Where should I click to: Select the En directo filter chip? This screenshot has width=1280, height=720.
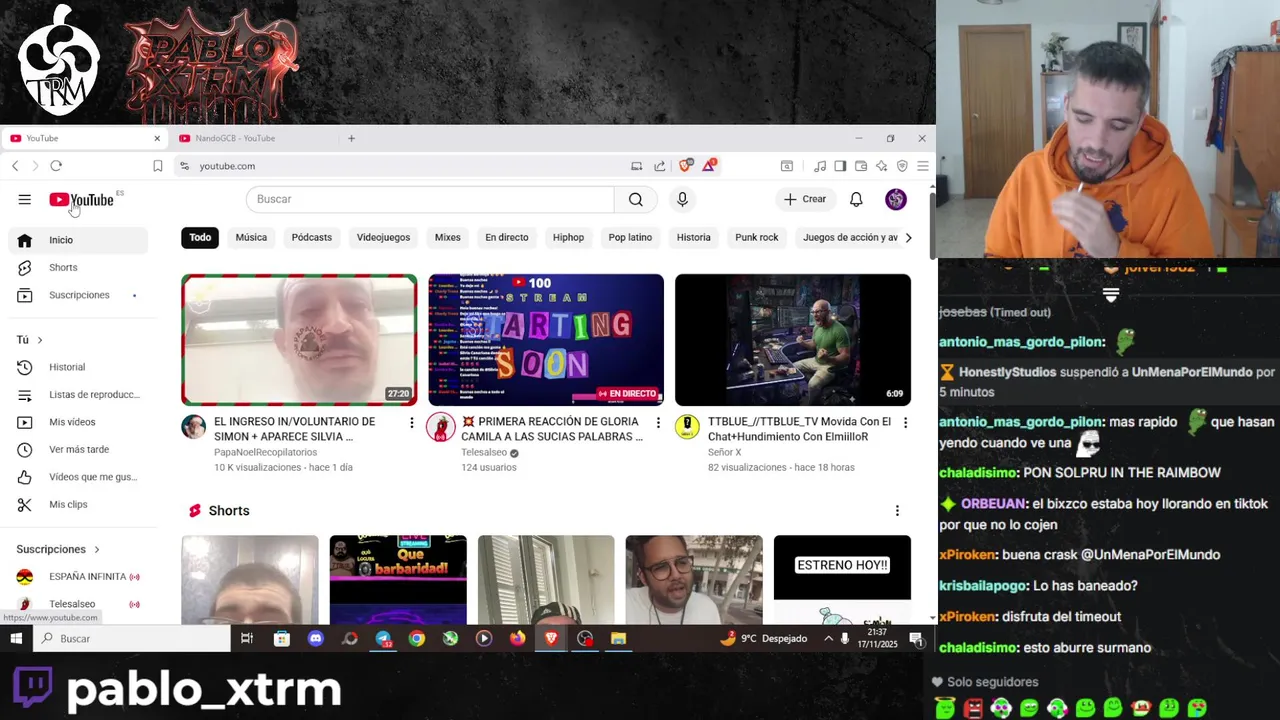pyautogui.click(x=507, y=237)
